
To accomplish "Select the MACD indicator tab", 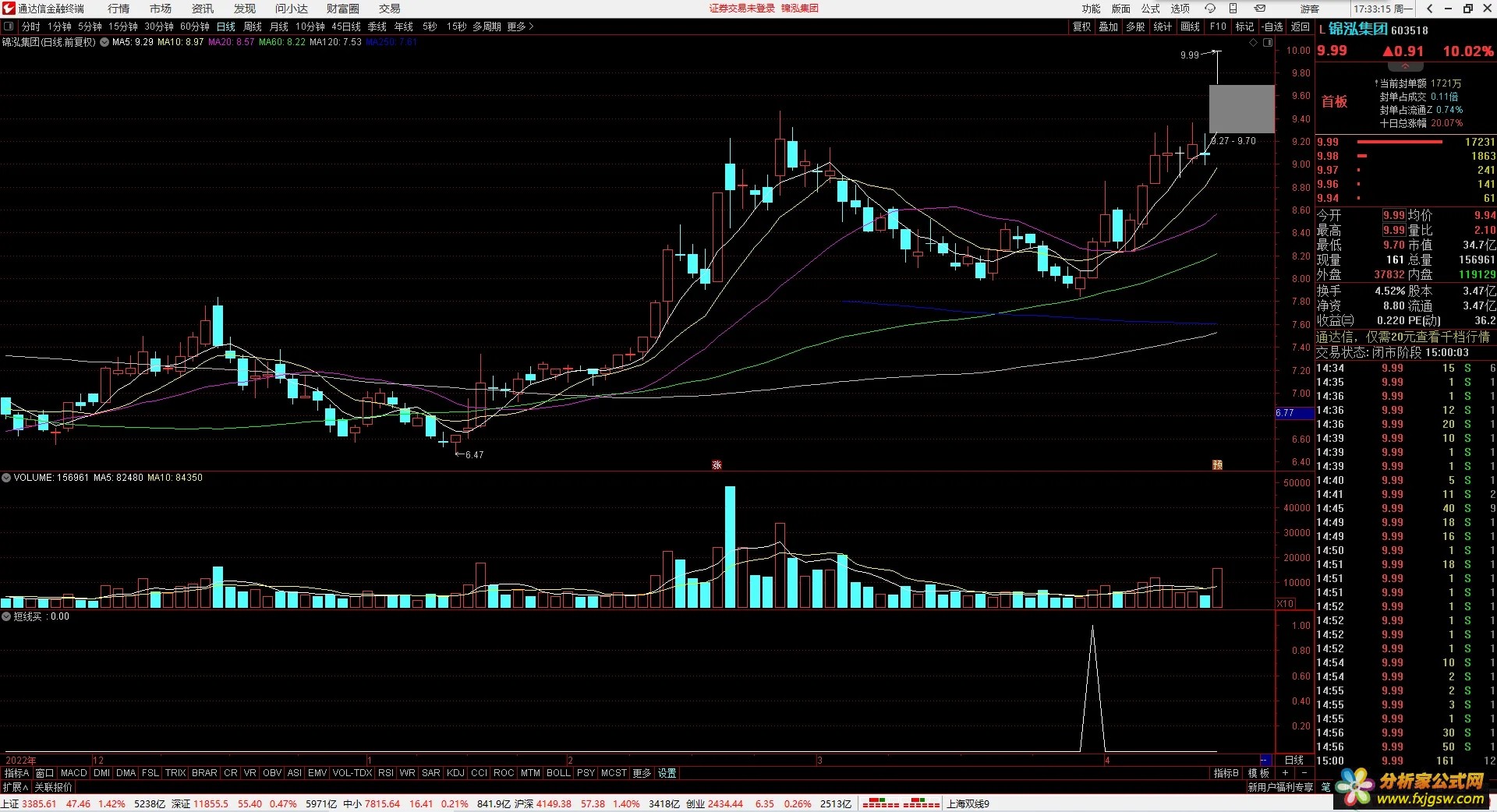I will coord(74,773).
